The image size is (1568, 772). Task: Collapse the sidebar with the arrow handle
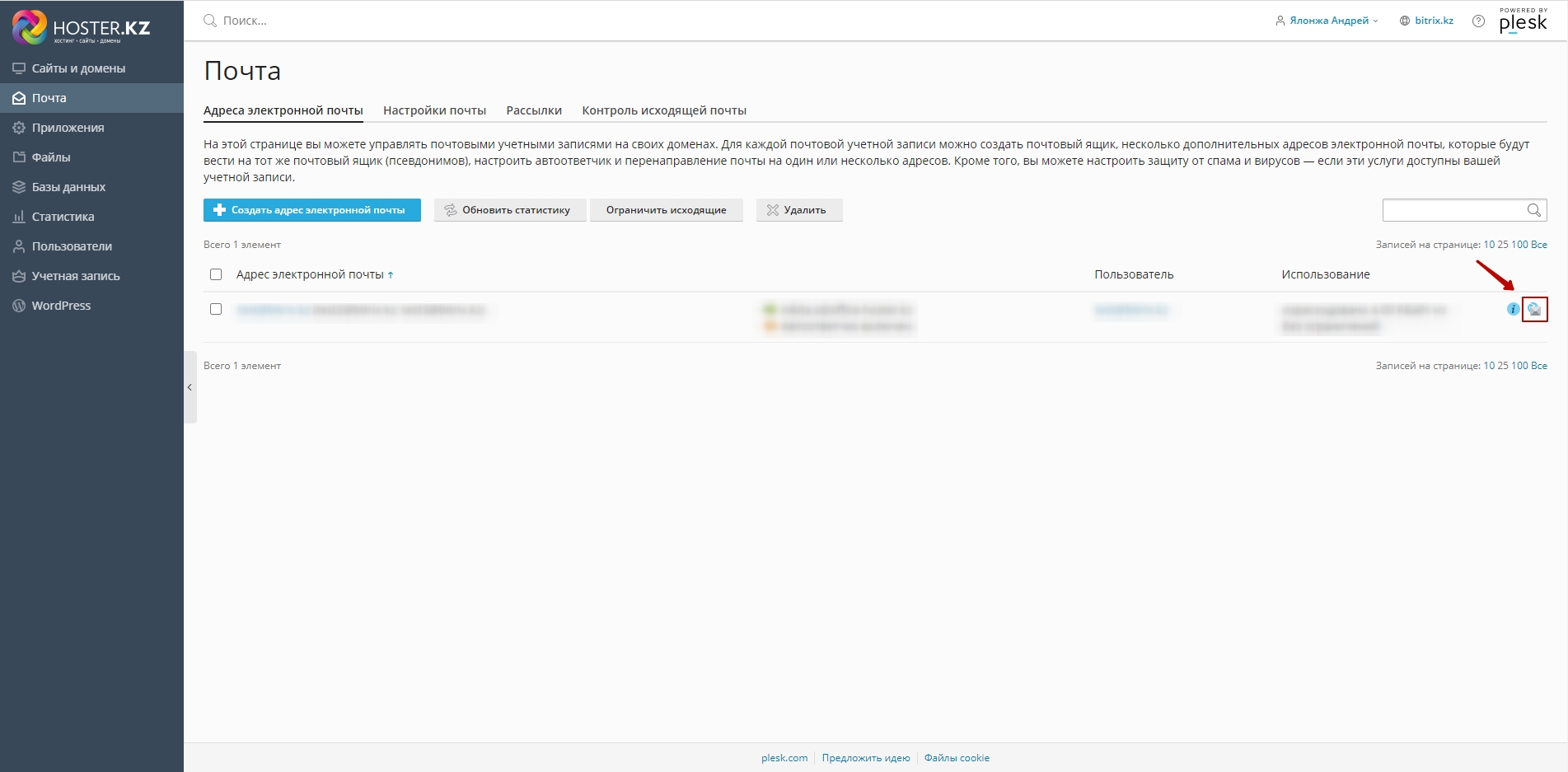[190, 387]
